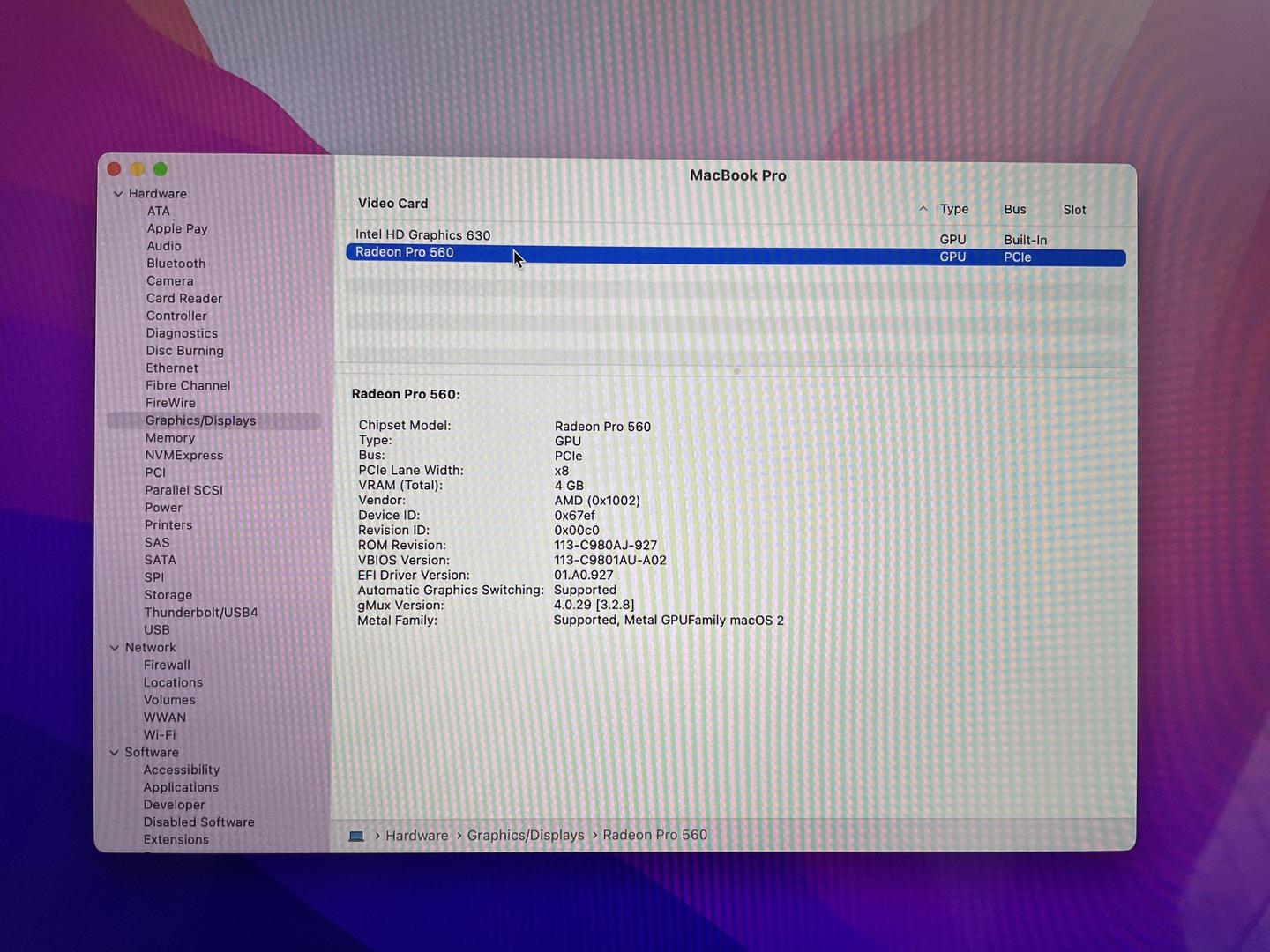Click the sort arrow beside Type column
This screenshot has height=952, width=1270.
(x=923, y=209)
